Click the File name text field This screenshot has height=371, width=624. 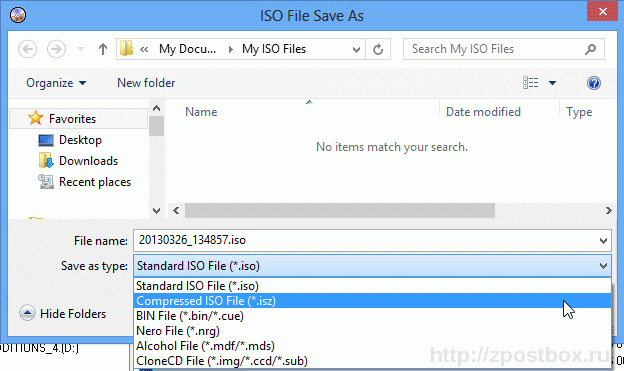(366, 240)
